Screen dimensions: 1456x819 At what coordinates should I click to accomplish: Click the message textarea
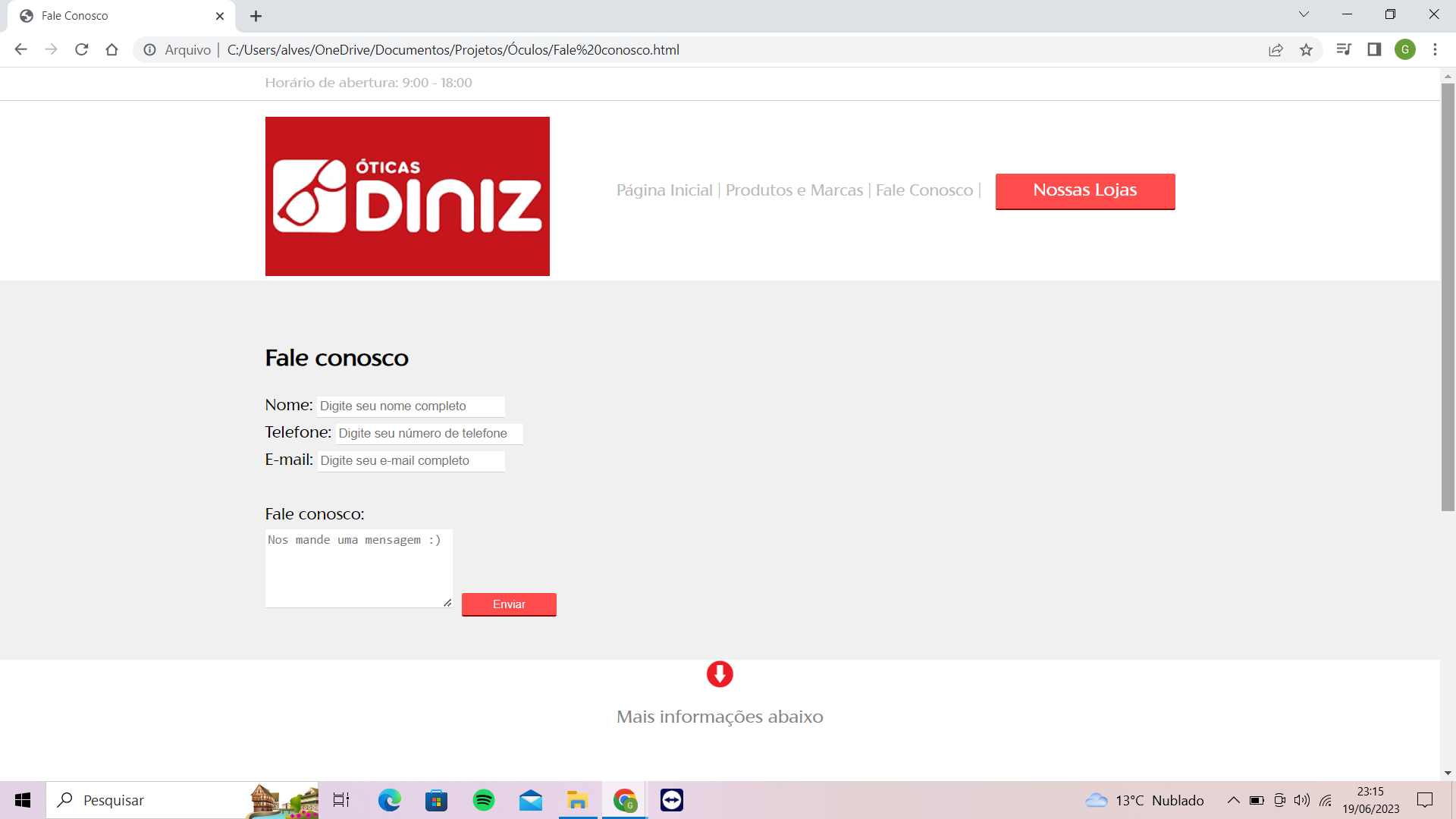359,568
